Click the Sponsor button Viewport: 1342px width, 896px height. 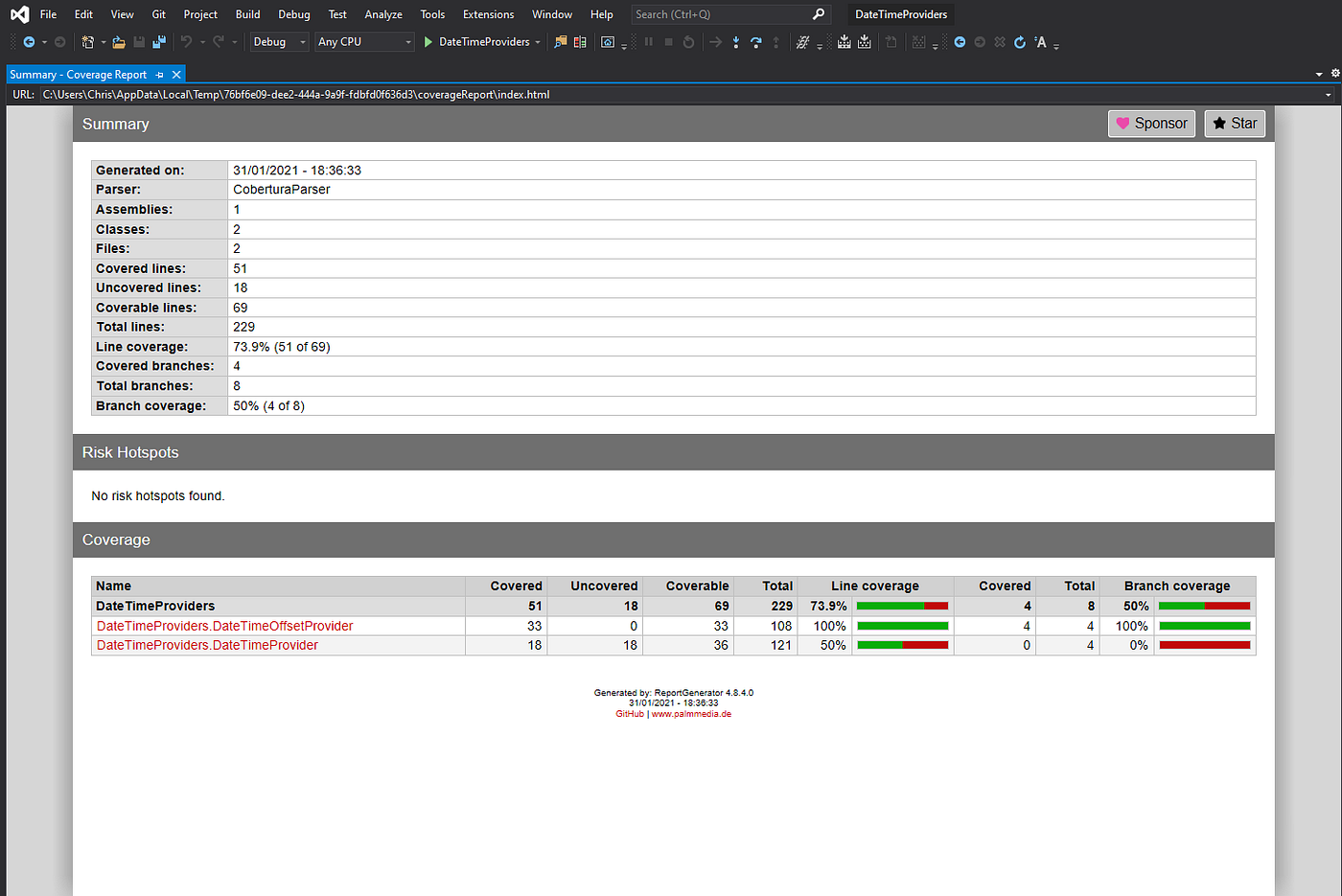(1151, 124)
